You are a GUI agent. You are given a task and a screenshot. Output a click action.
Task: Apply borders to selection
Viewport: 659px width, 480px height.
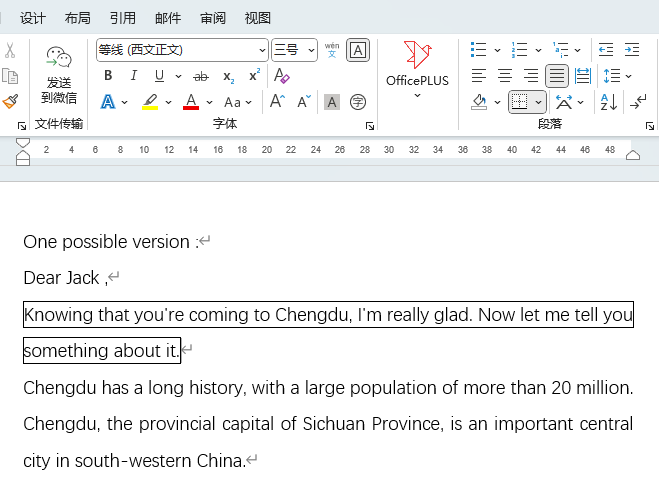click(520, 102)
